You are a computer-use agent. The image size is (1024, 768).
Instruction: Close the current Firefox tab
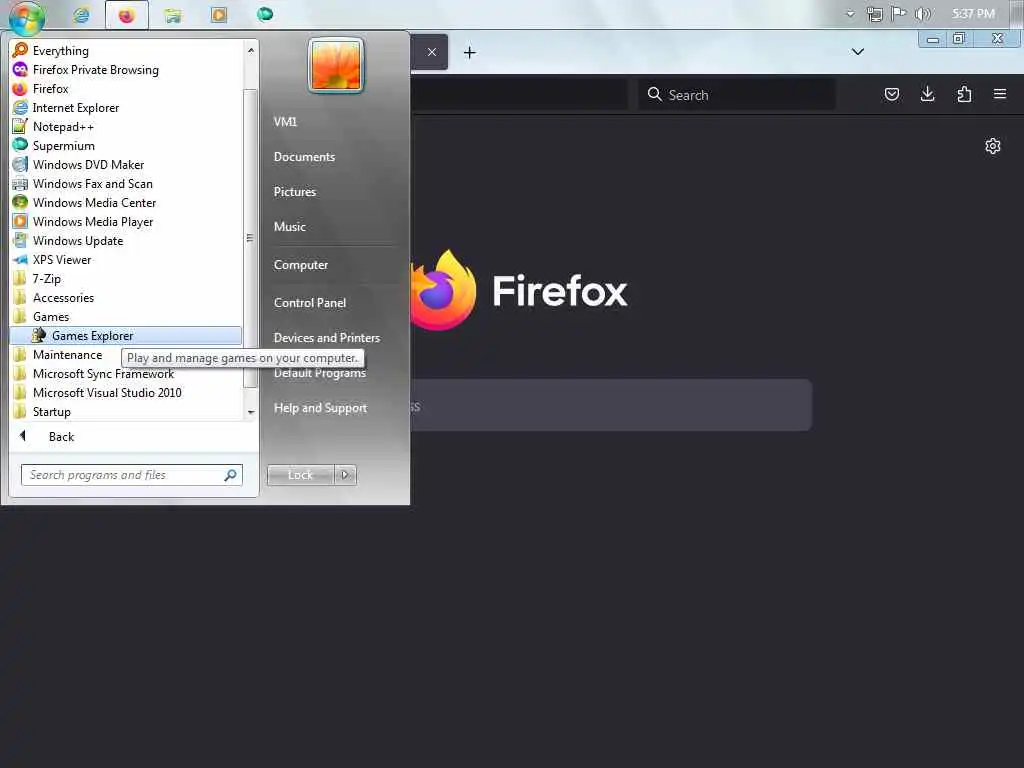[x=432, y=52]
